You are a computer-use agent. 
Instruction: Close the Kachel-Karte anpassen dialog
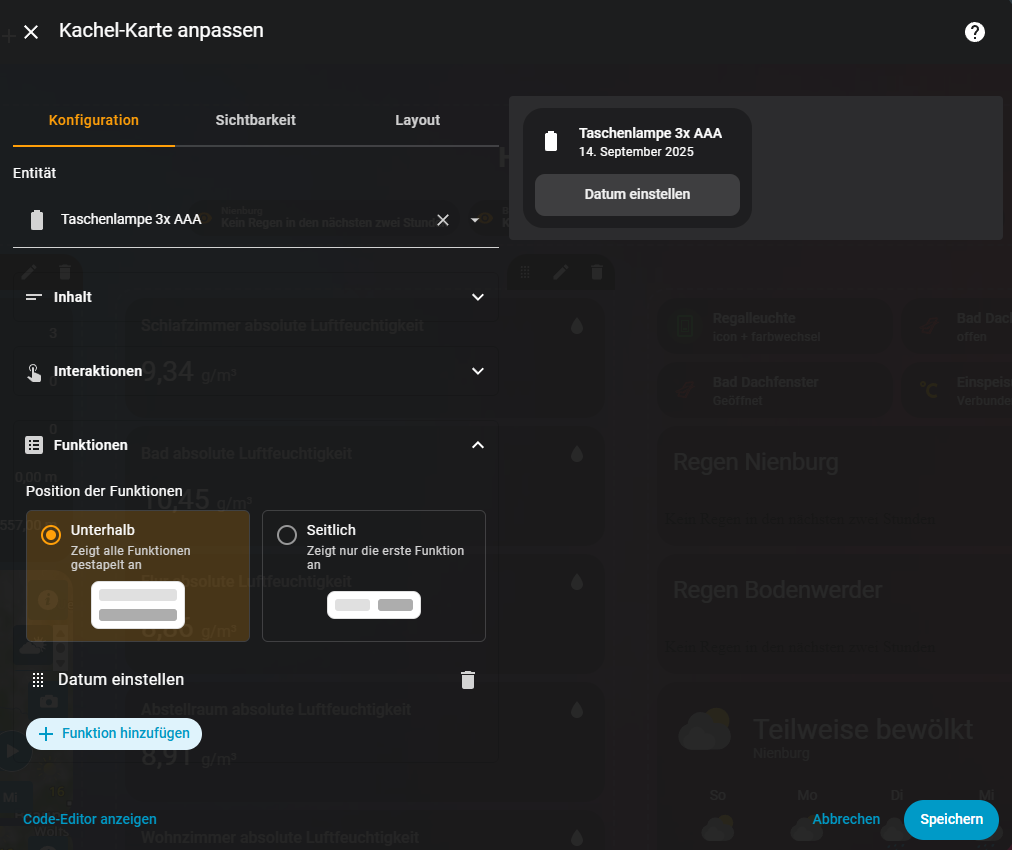click(31, 32)
